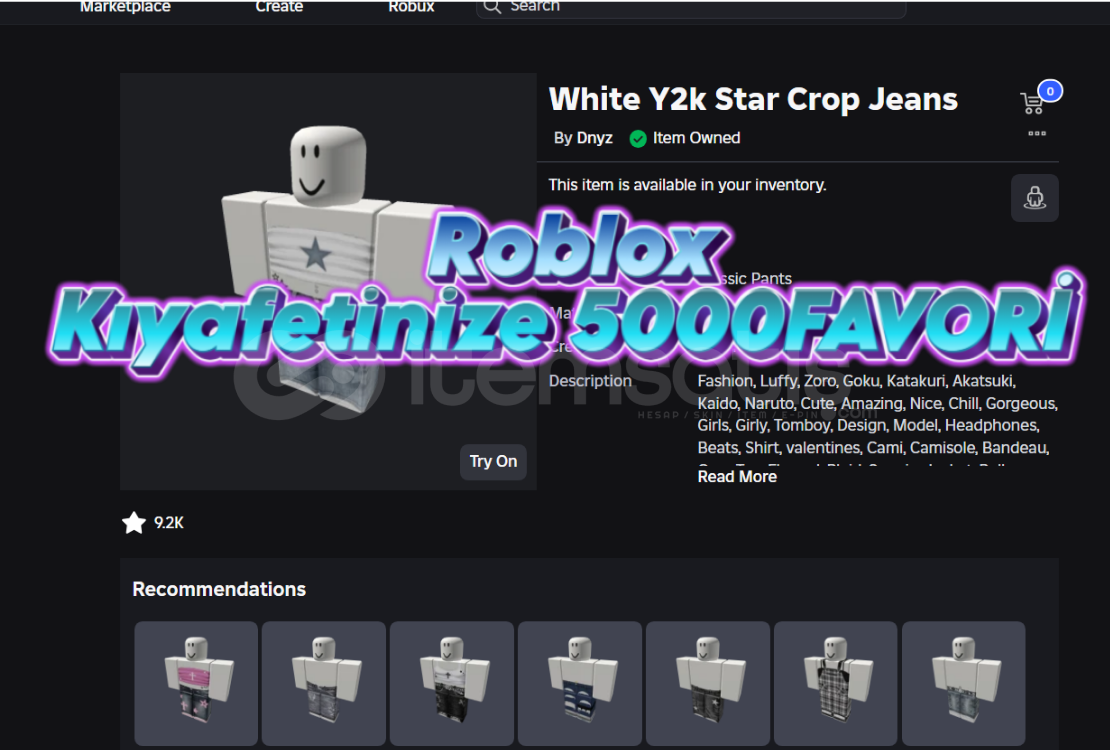
Task: Open the last recommendation with light jeans
Action: (963, 683)
